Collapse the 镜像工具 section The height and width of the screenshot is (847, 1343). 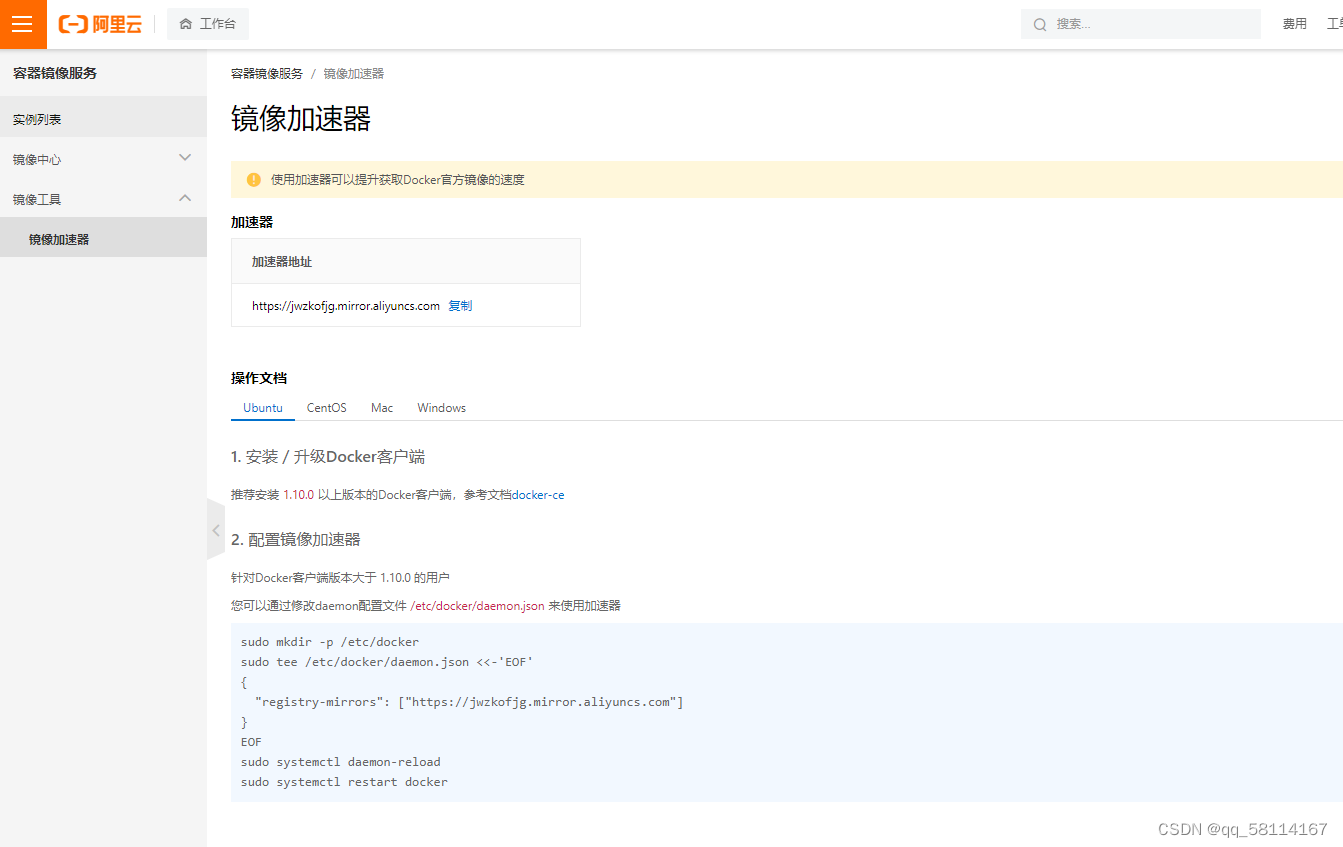[x=103, y=199]
